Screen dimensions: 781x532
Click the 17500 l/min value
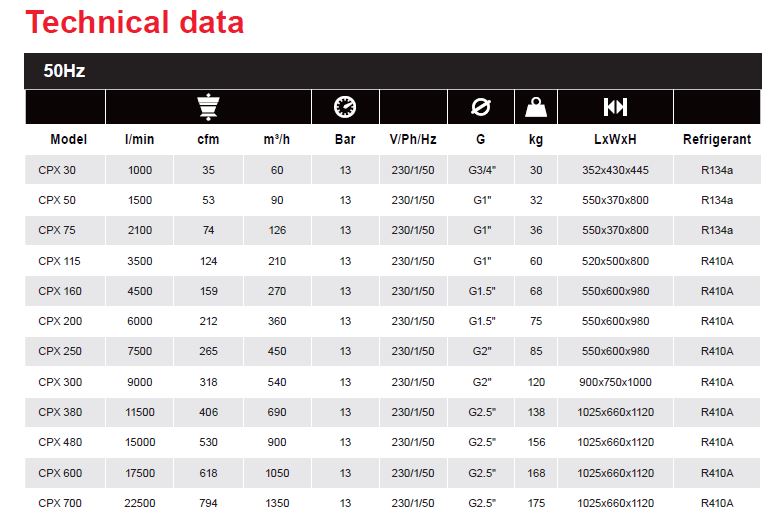(140, 473)
